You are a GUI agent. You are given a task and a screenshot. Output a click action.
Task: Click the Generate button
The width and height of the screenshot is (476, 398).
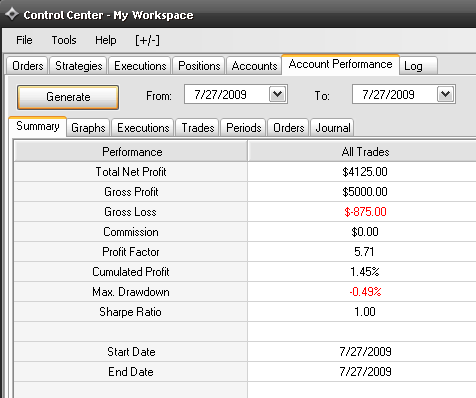click(x=68, y=97)
